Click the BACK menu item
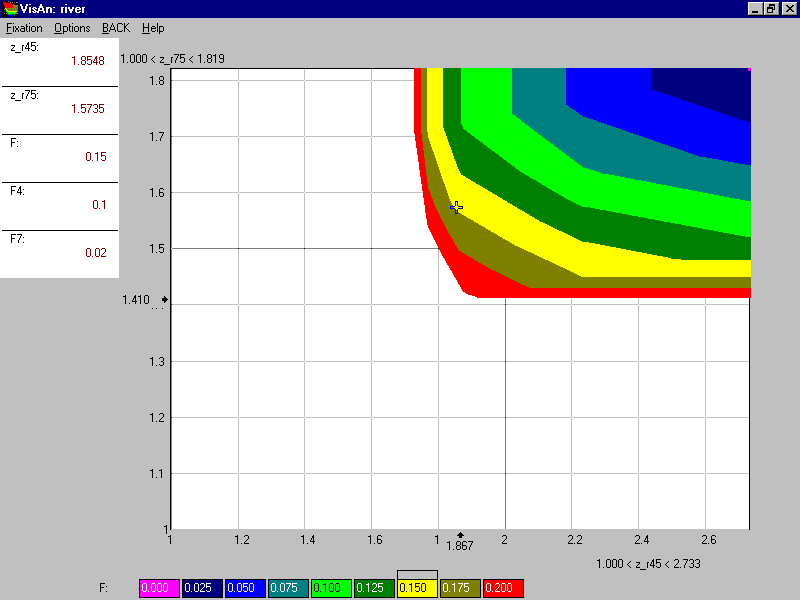Screen dimensions: 800x600 point(116,28)
